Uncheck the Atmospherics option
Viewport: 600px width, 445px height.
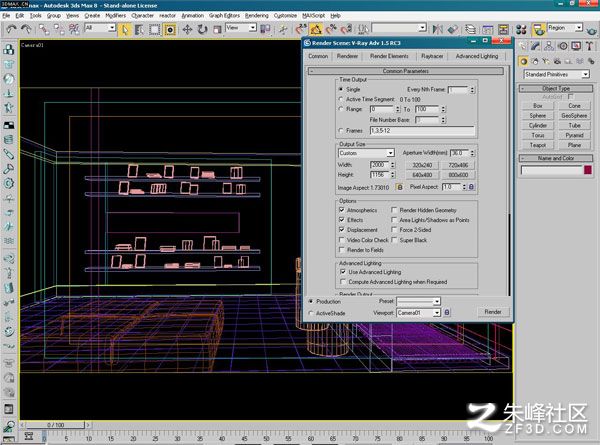(342, 210)
